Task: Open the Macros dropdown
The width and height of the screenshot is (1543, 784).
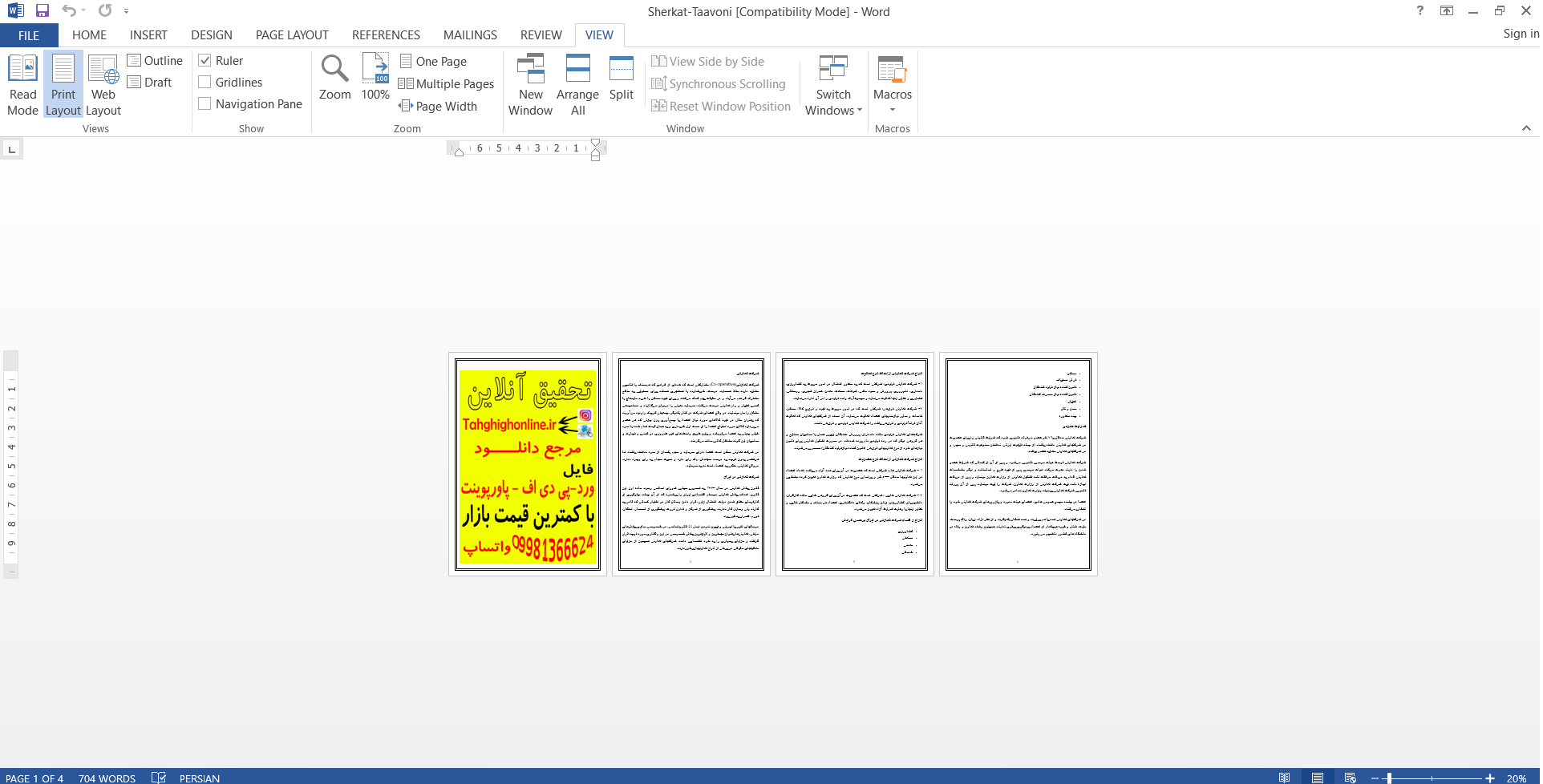Action: tap(892, 85)
